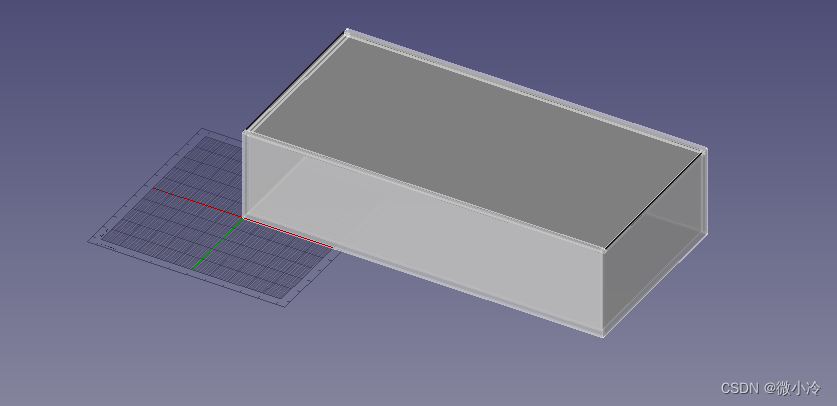Image resolution: width=837 pixels, height=406 pixels.
Task: Click the front-left vertical edge of box
Action: (x=244, y=173)
